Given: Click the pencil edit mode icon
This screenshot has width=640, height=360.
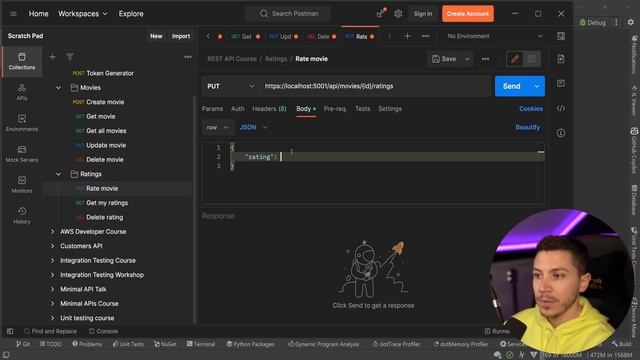Looking at the screenshot, I should coord(515,59).
